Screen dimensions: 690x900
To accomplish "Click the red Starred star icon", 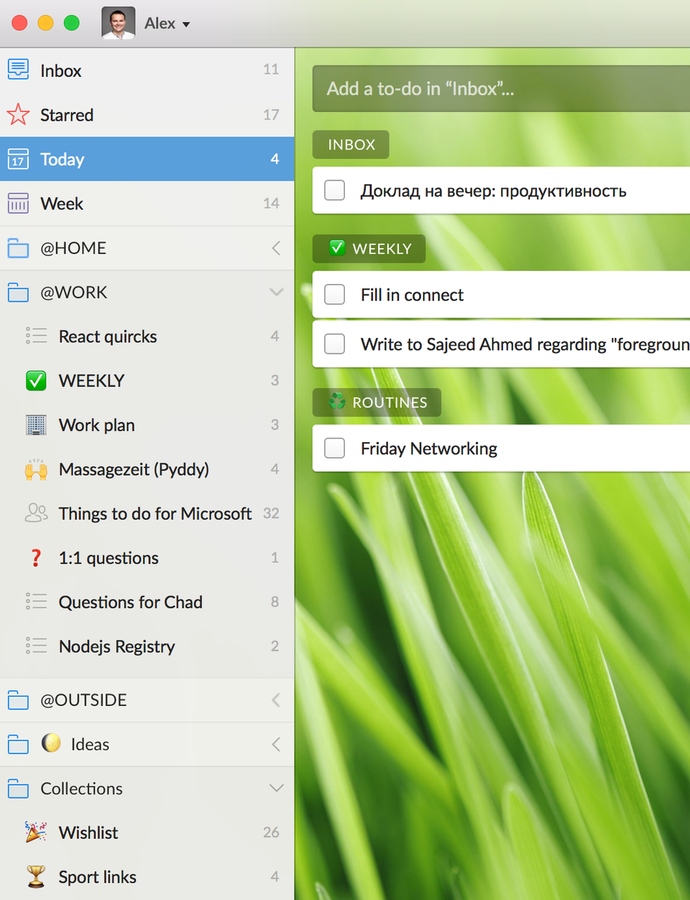I will coord(18,114).
